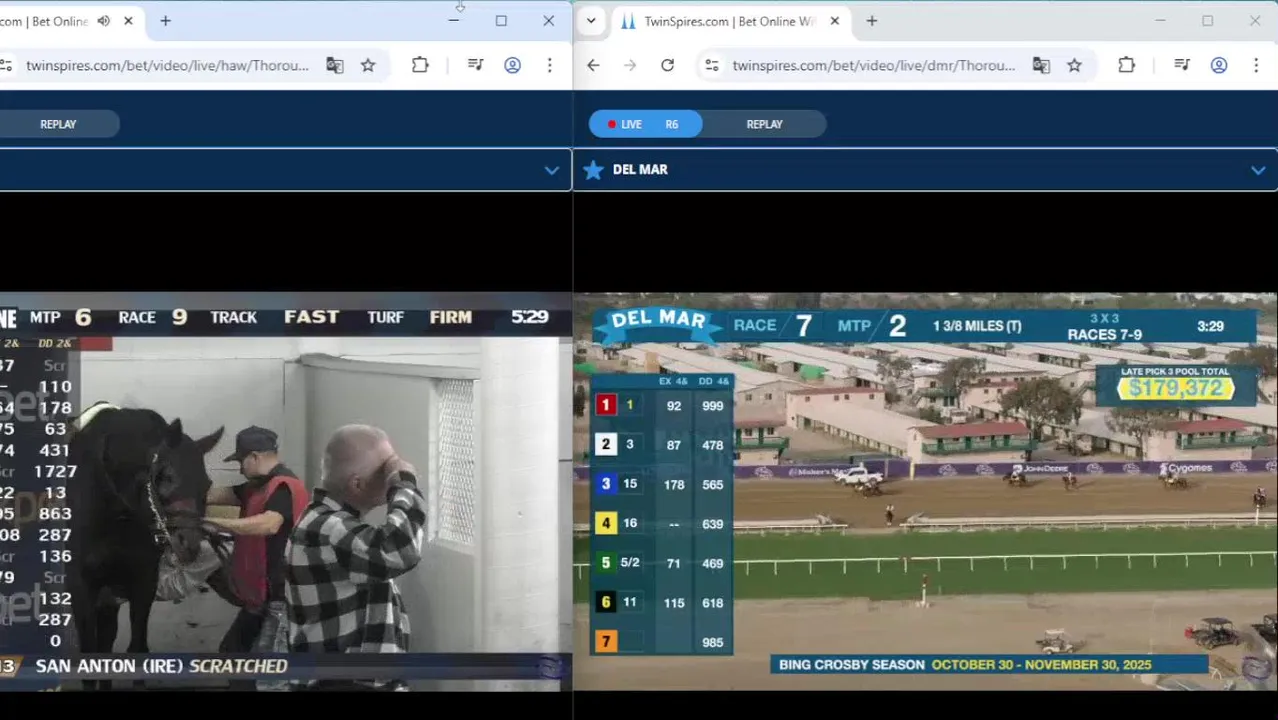The width and height of the screenshot is (1278, 720).
Task: Select REPLAY in right window
Action: tap(764, 124)
